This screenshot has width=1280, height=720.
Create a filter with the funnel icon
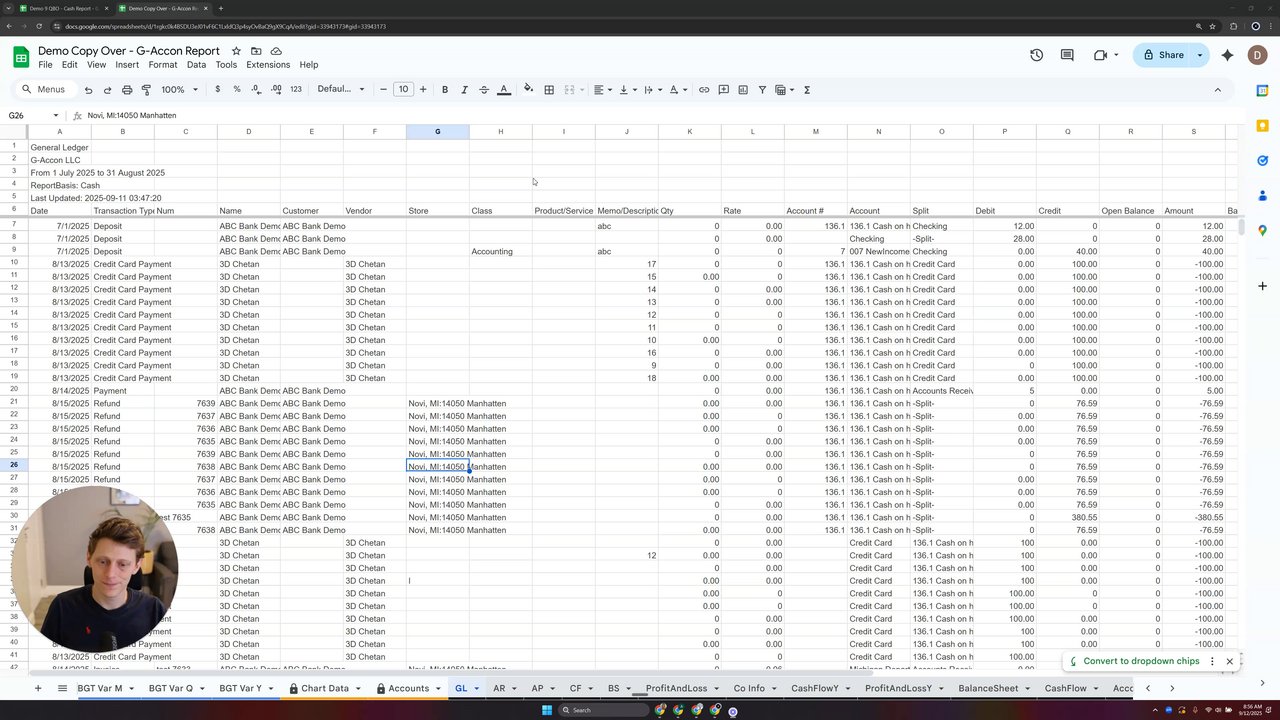click(762, 90)
